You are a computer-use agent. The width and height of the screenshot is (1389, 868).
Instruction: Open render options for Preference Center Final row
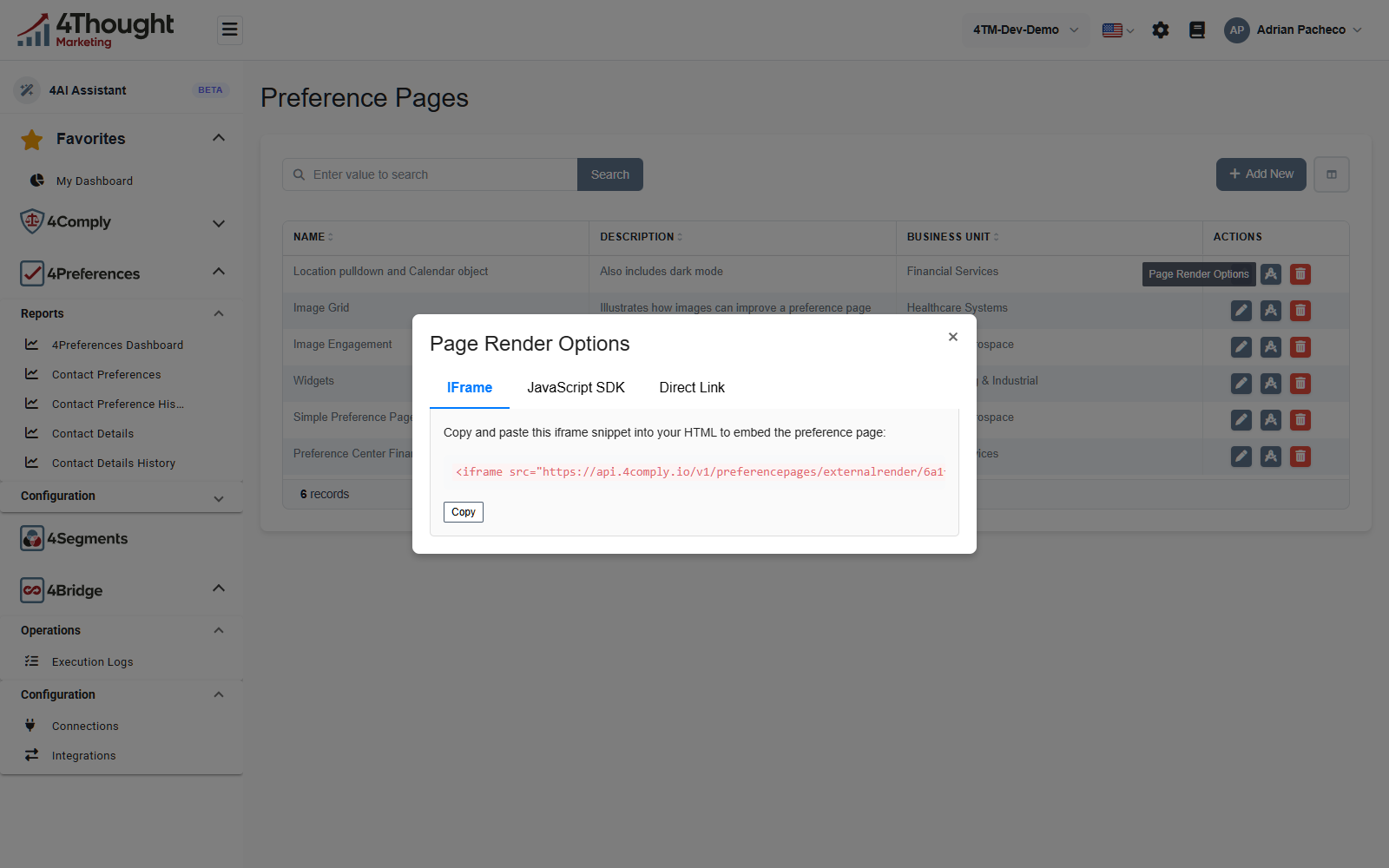[1271, 457]
